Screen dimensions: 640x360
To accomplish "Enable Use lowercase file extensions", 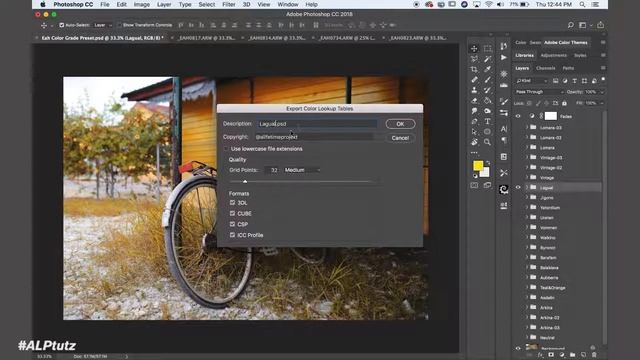I will [x=226, y=149].
